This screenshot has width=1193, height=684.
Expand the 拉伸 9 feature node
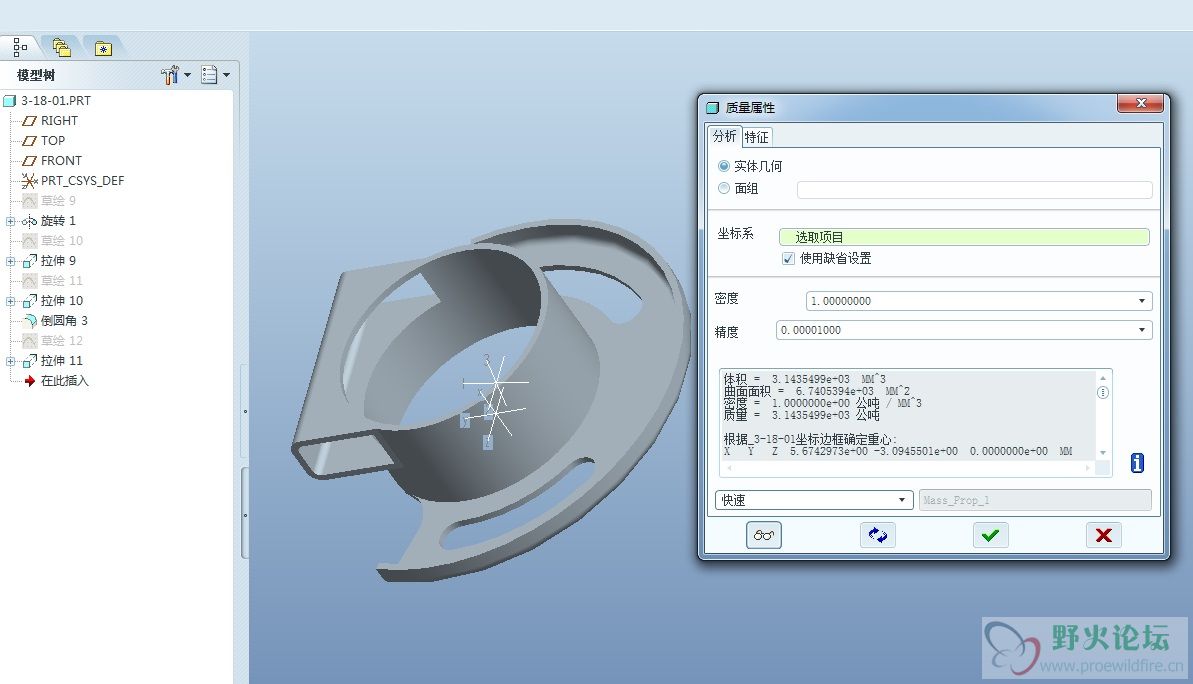11,262
